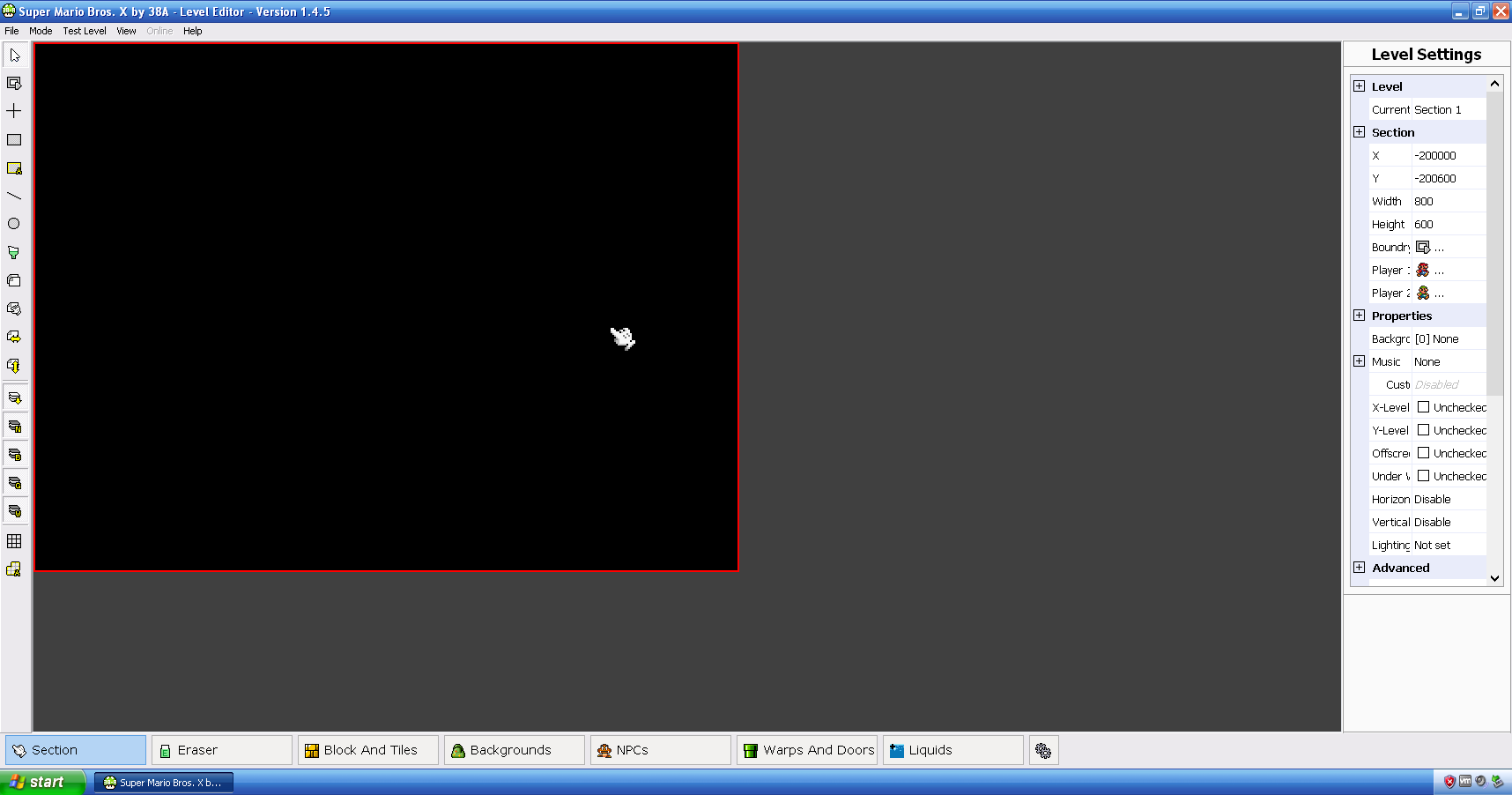This screenshot has width=1512, height=795.
Task: Switch to the NPCs tab
Action: [x=660, y=750]
